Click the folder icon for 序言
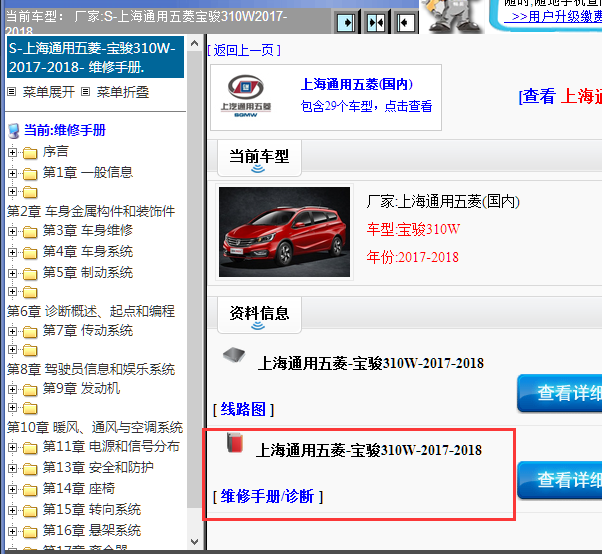 [x=30, y=153]
